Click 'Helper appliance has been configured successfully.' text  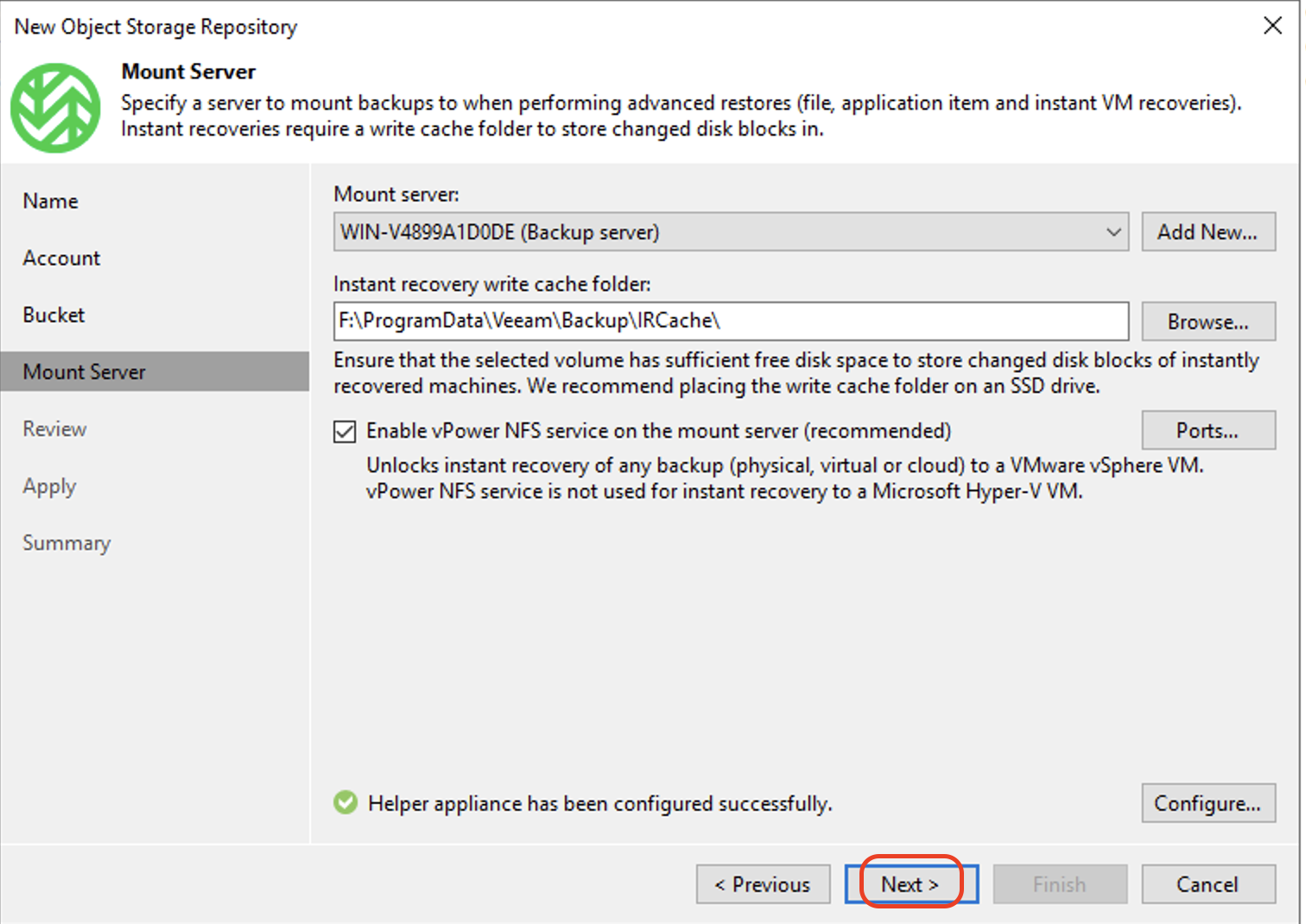(600, 804)
